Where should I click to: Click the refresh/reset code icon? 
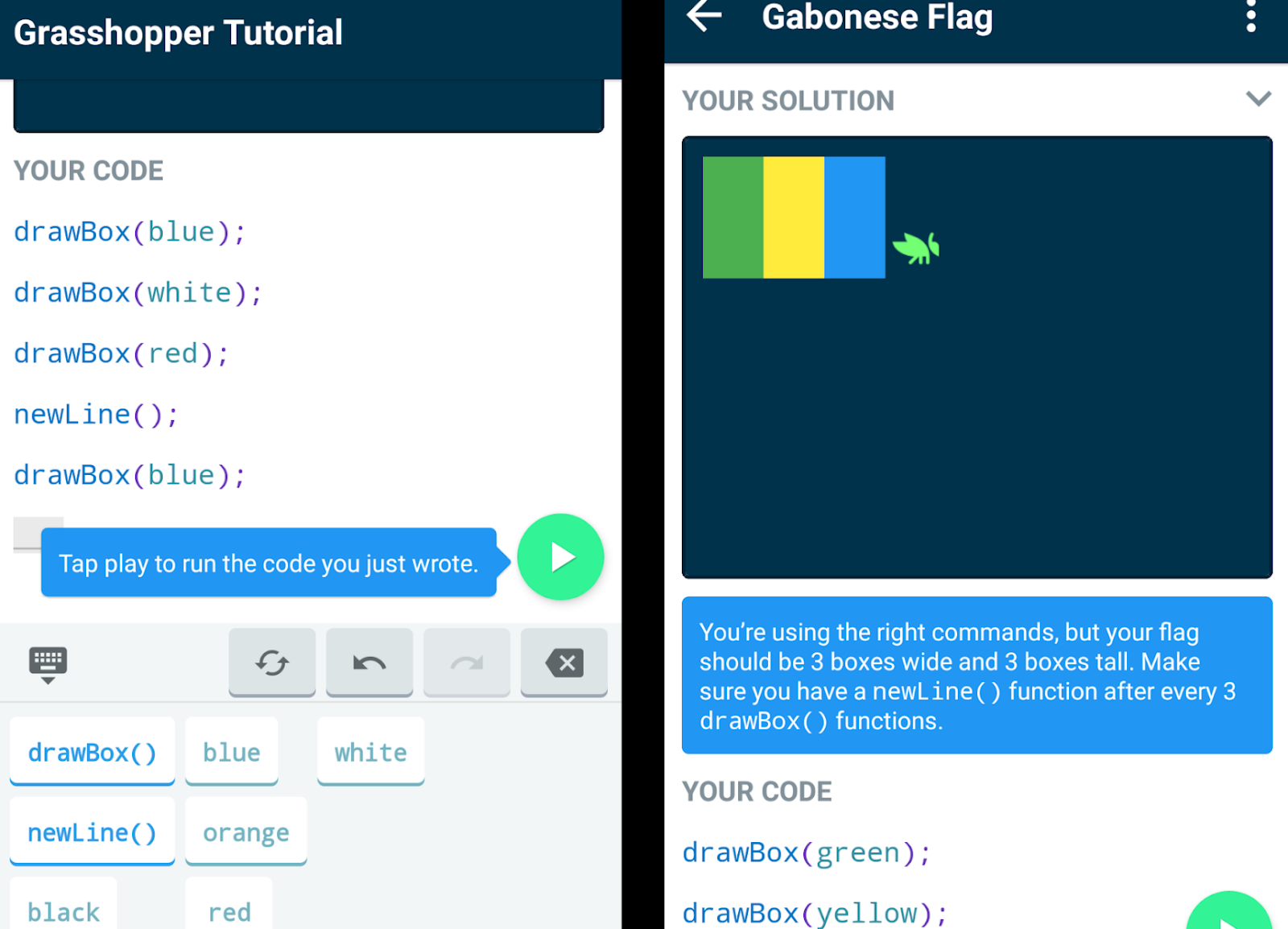[272, 663]
